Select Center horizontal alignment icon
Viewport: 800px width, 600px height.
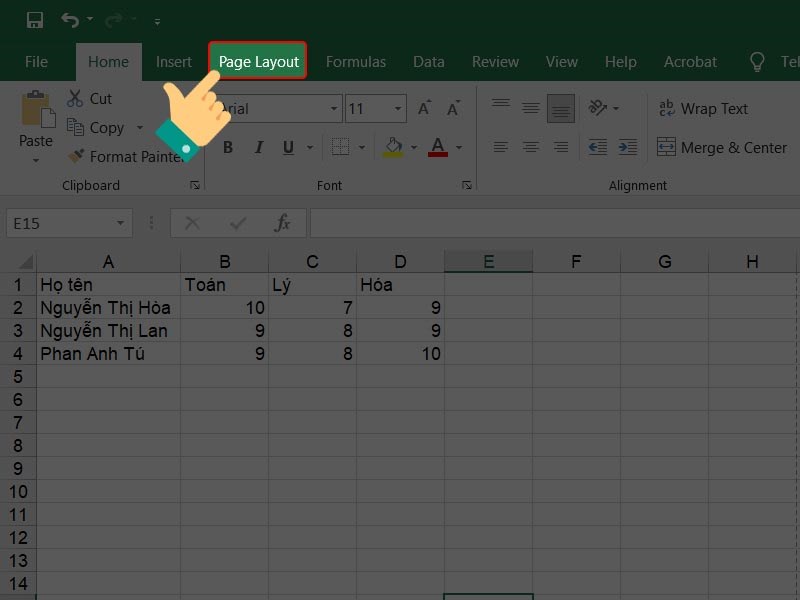coord(531,147)
